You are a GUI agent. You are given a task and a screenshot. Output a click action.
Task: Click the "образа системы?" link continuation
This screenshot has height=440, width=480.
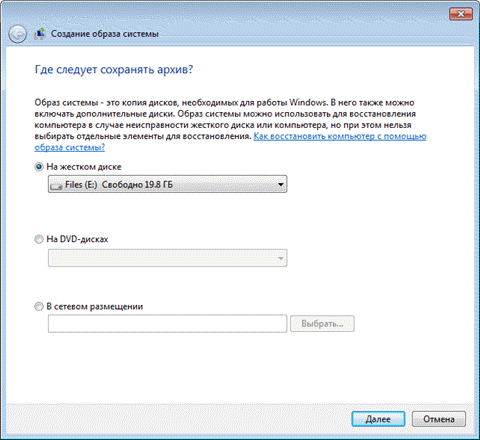click(x=70, y=148)
